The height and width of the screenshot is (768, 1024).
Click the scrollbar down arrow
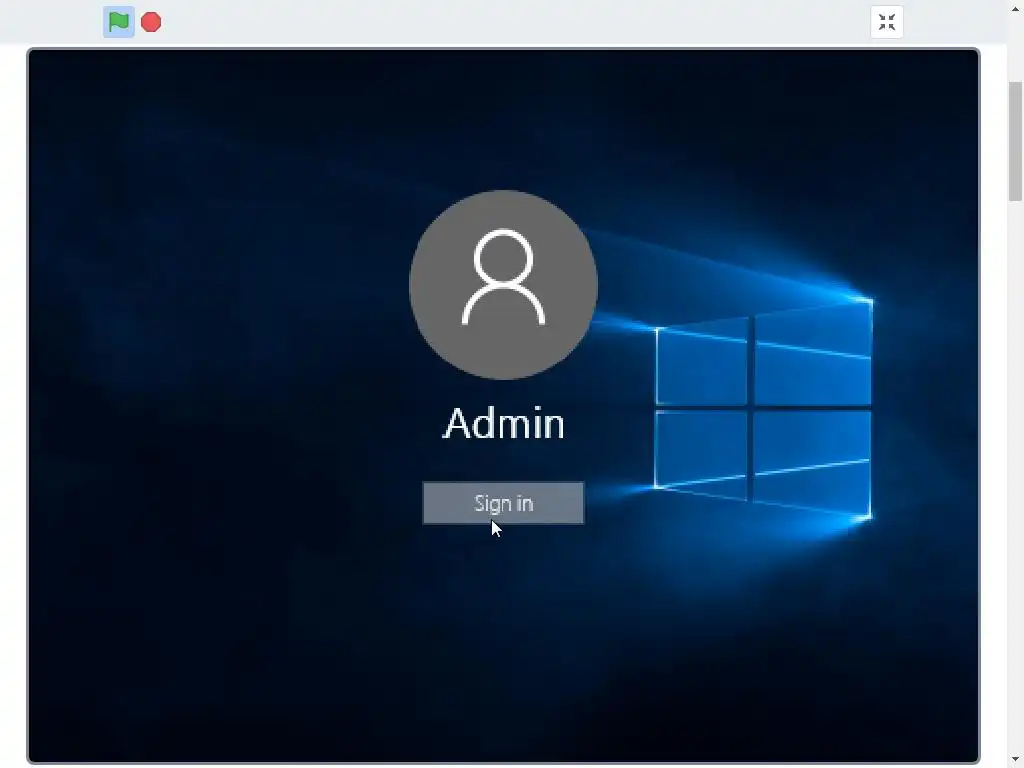(x=1015, y=759)
